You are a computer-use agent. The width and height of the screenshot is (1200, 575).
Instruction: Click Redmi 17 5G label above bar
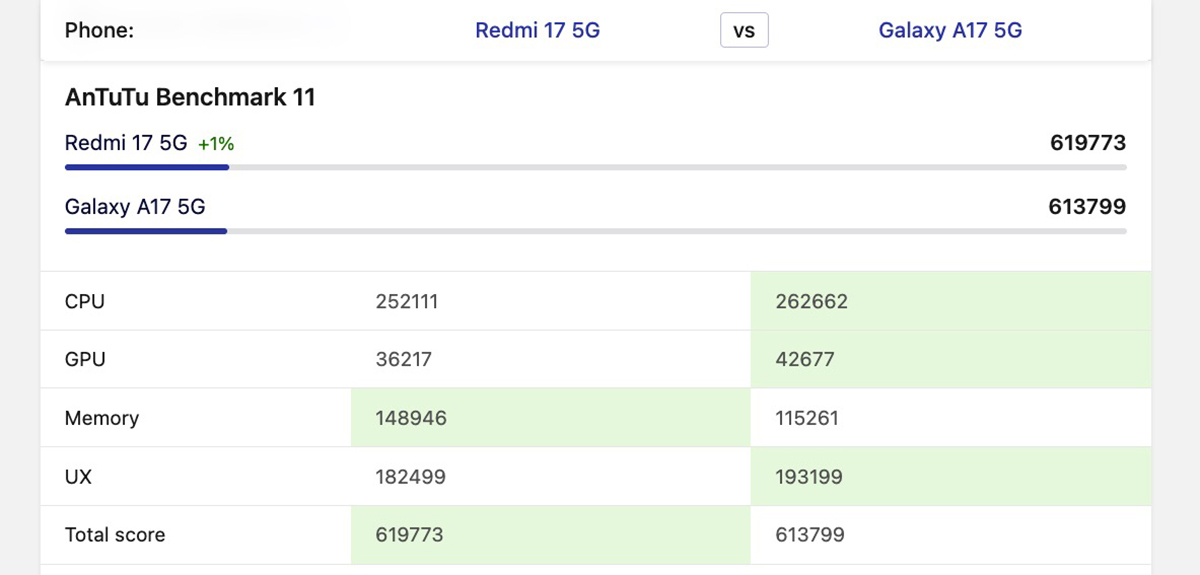(x=126, y=143)
